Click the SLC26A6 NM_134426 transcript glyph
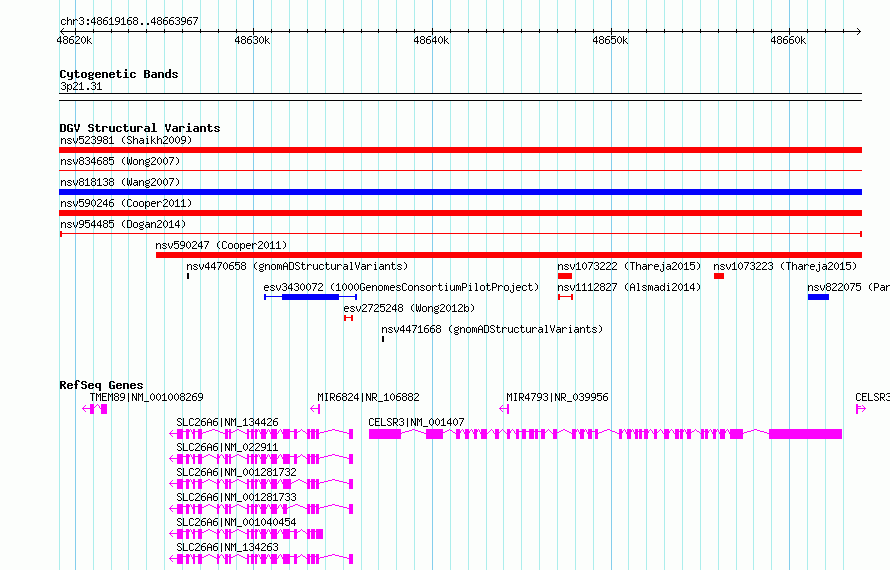The height and width of the screenshot is (570, 890). pyautogui.click(x=261, y=434)
